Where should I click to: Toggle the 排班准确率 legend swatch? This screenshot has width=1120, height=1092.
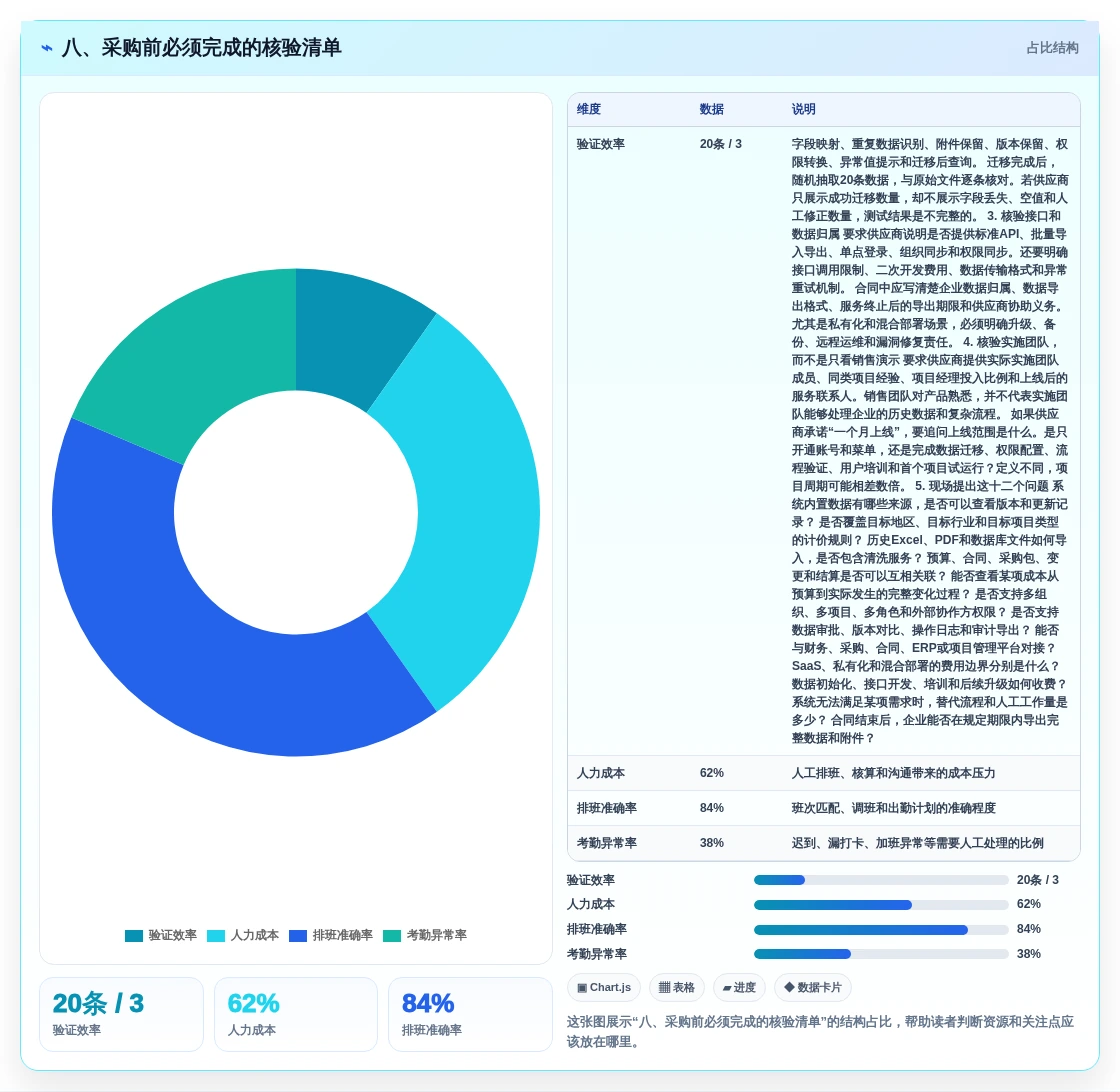point(298,936)
